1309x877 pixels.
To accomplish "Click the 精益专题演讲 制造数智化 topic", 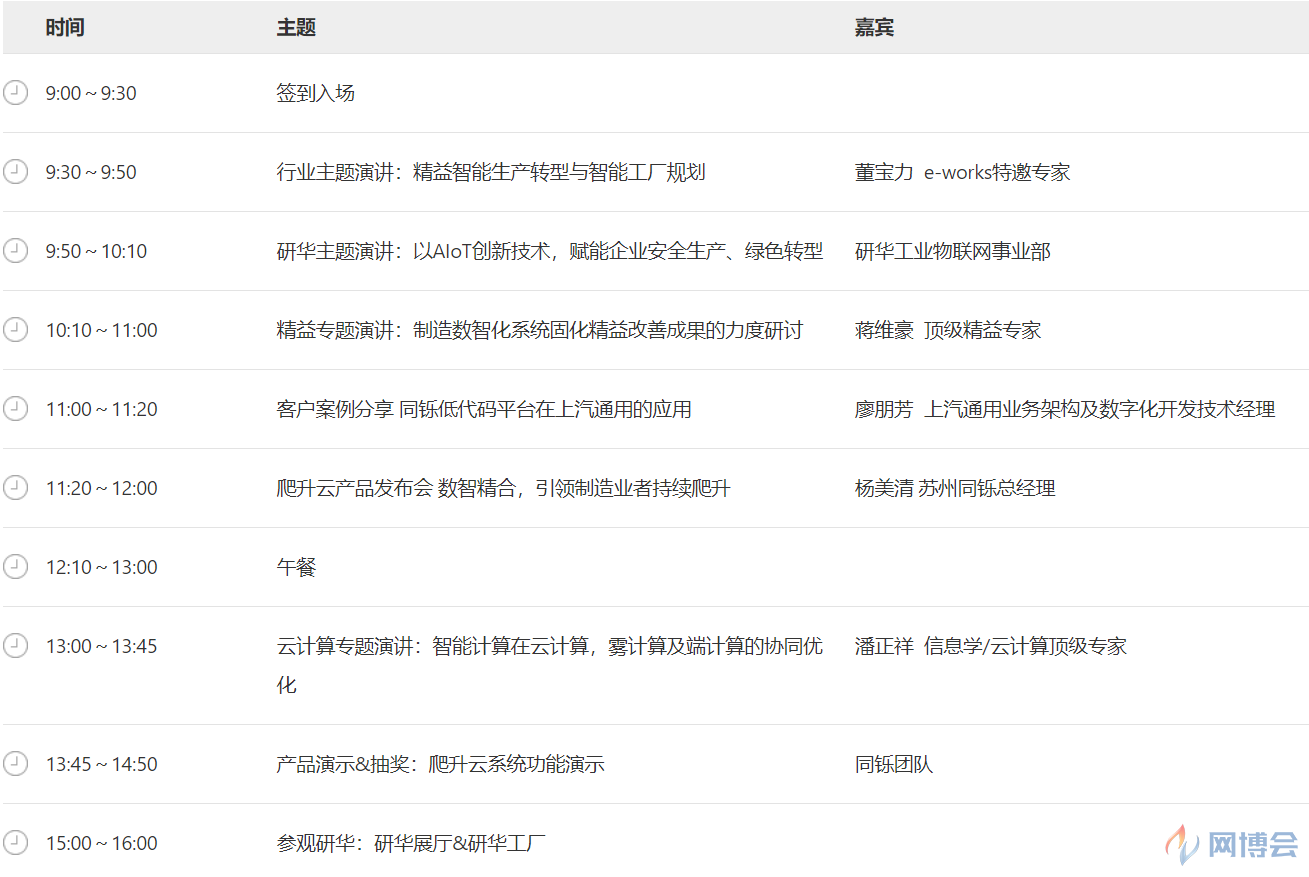I will (540, 331).
